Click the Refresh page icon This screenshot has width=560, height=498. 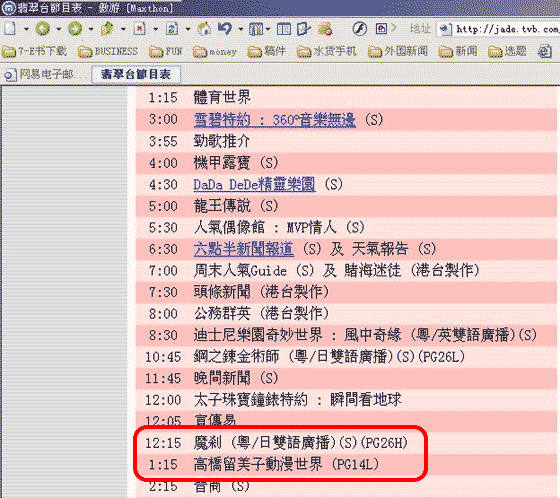tap(172, 28)
